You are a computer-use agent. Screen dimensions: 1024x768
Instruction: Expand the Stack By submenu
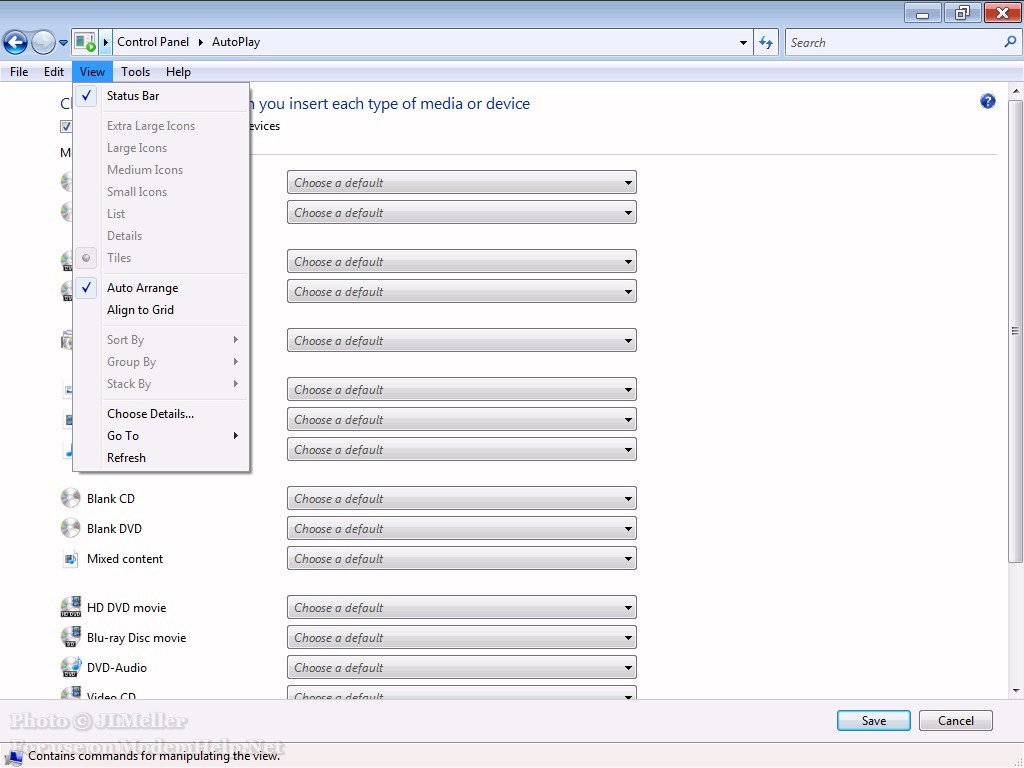[x=161, y=384]
